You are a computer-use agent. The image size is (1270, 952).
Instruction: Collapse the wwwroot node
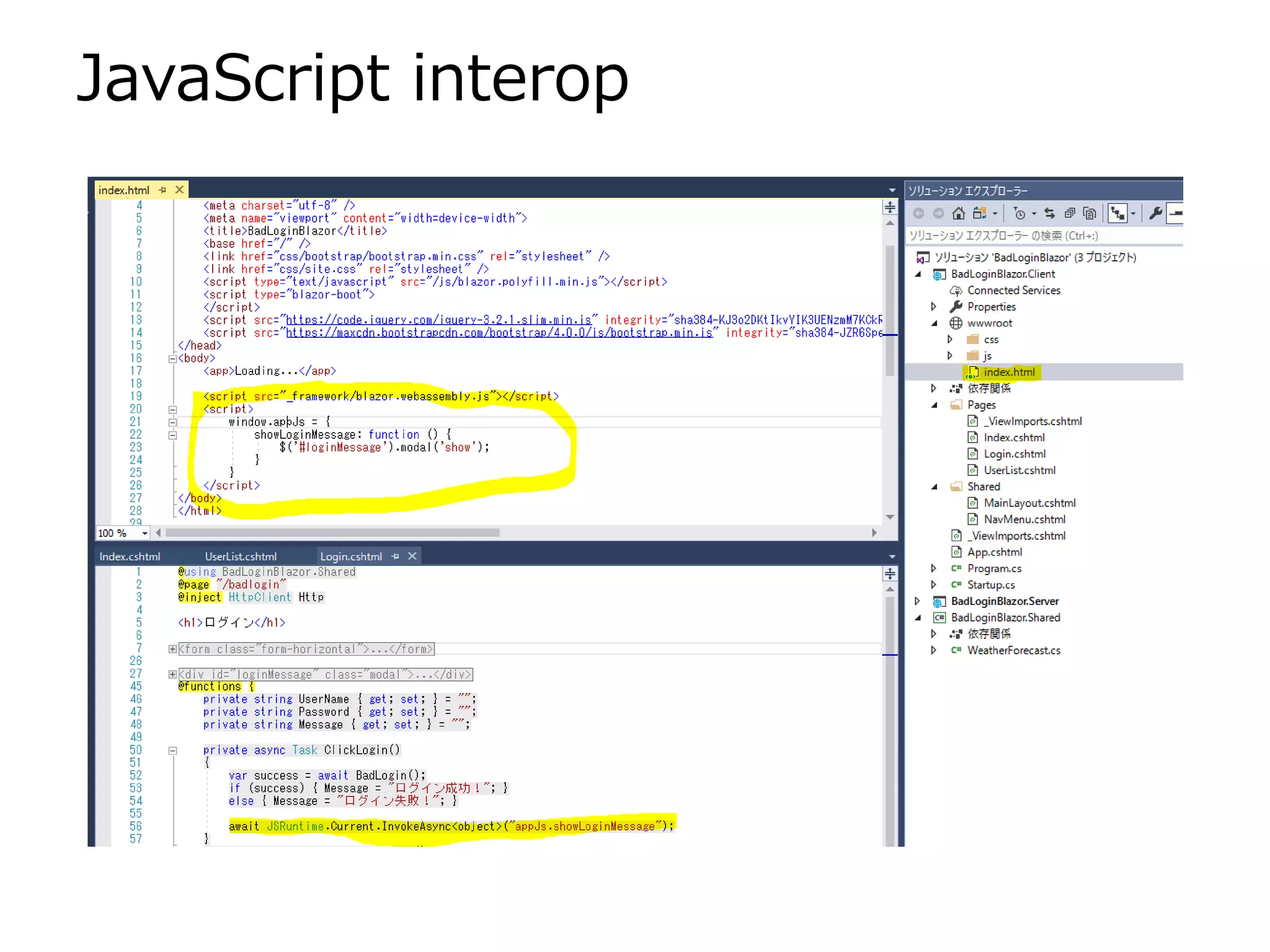(934, 323)
